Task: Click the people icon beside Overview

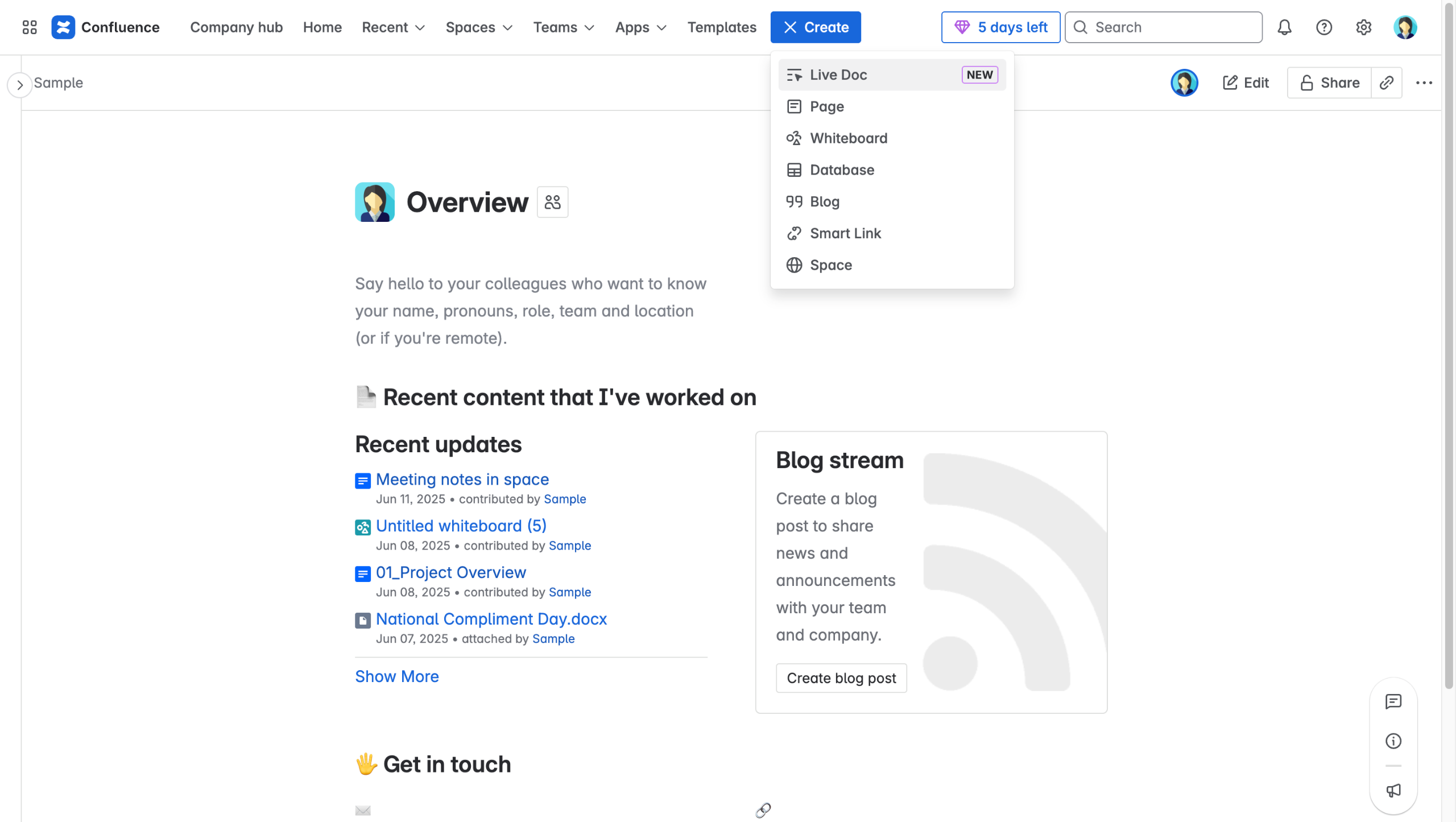Action: coord(552,202)
